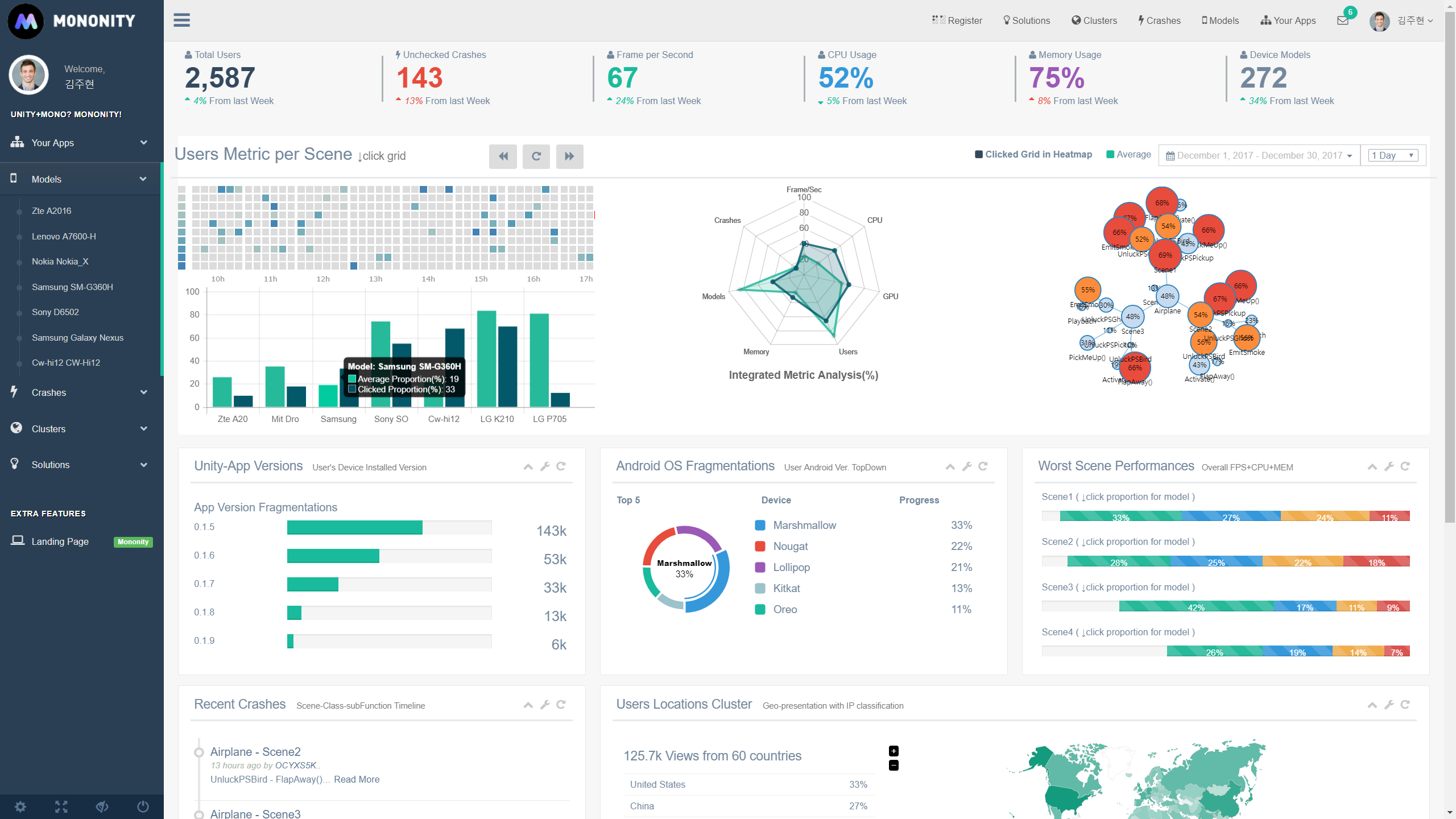Collapse the Android OS Fragmentations panel with its chevron
1456x819 pixels.
(950, 467)
